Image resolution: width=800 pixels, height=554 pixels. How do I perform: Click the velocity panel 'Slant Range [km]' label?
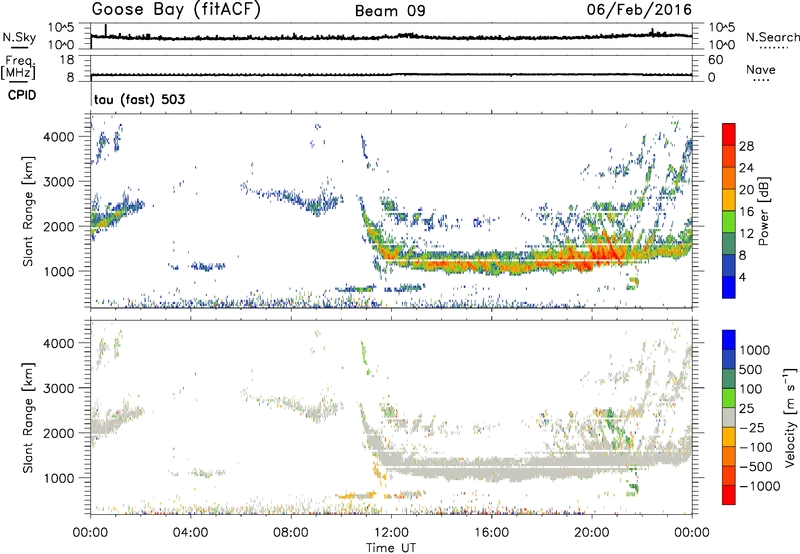coord(28,417)
